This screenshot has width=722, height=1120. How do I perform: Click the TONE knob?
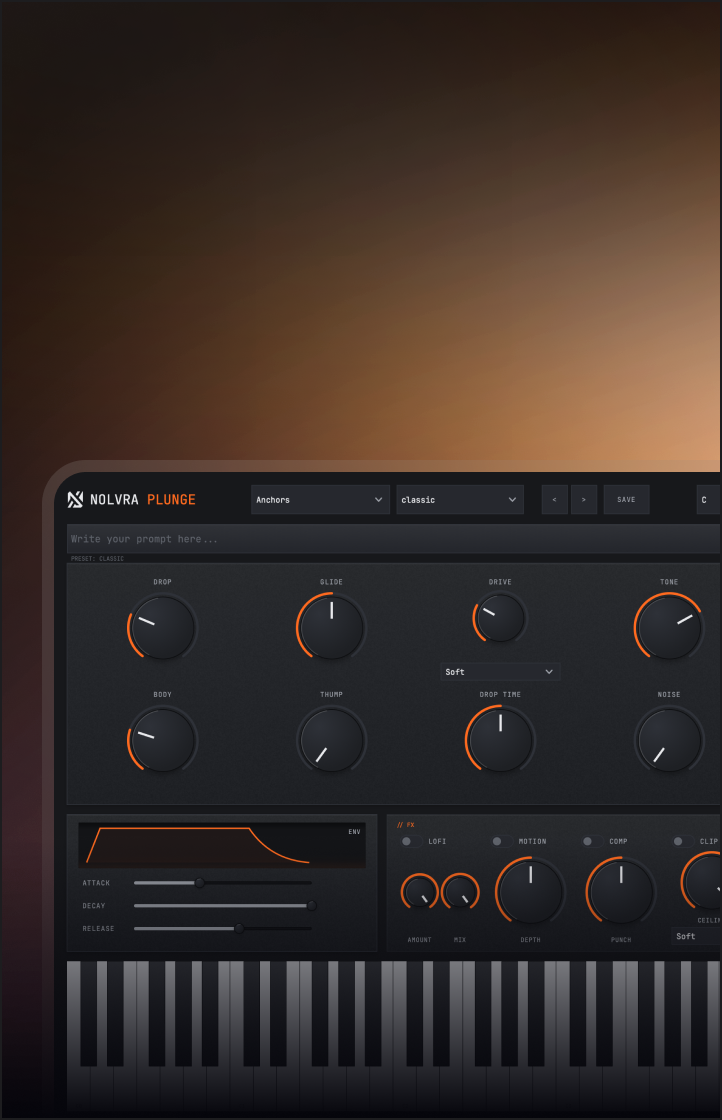click(x=669, y=627)
